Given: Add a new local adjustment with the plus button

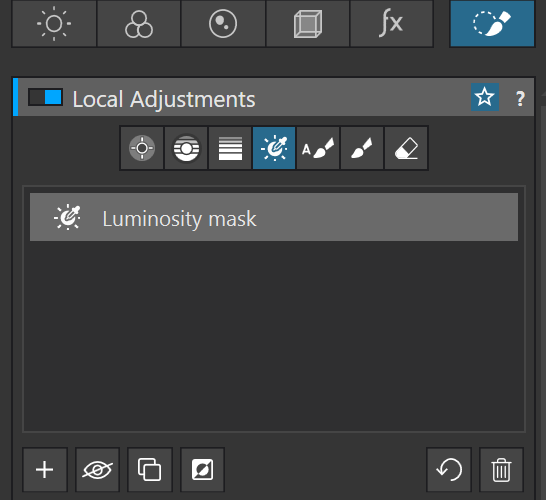Looking at the screenshot, I should click(x=45, y=470).
